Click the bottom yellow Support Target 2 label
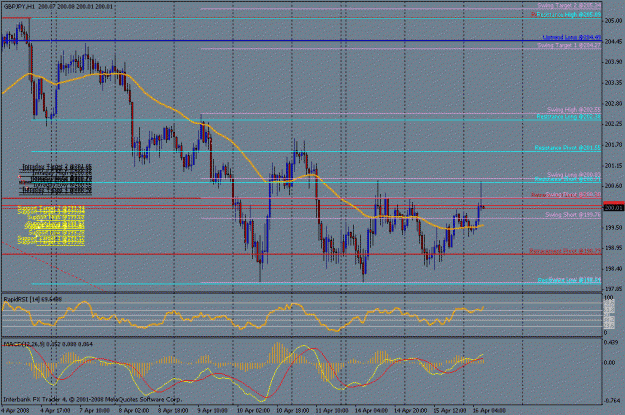The height and width of the screenshot is (415, 625). pos(51,241)
